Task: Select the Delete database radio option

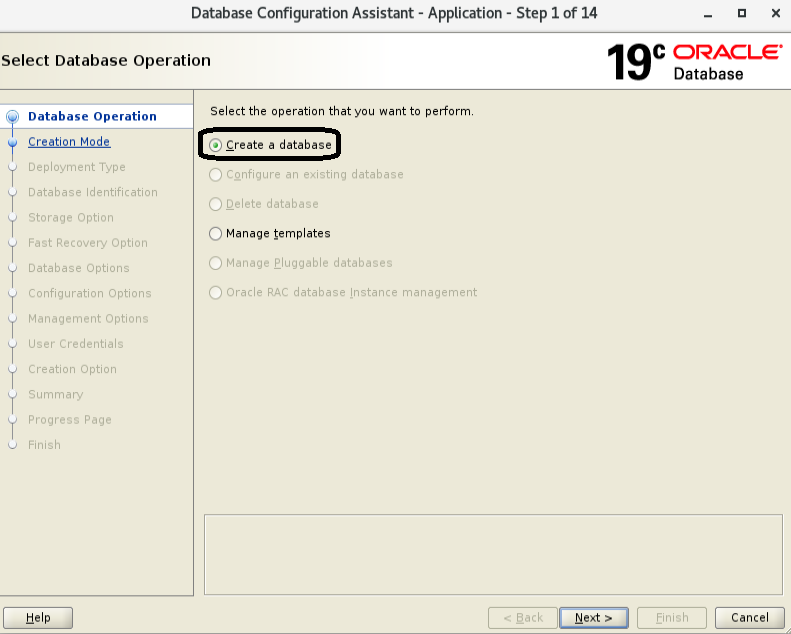Action: (215, 204)
